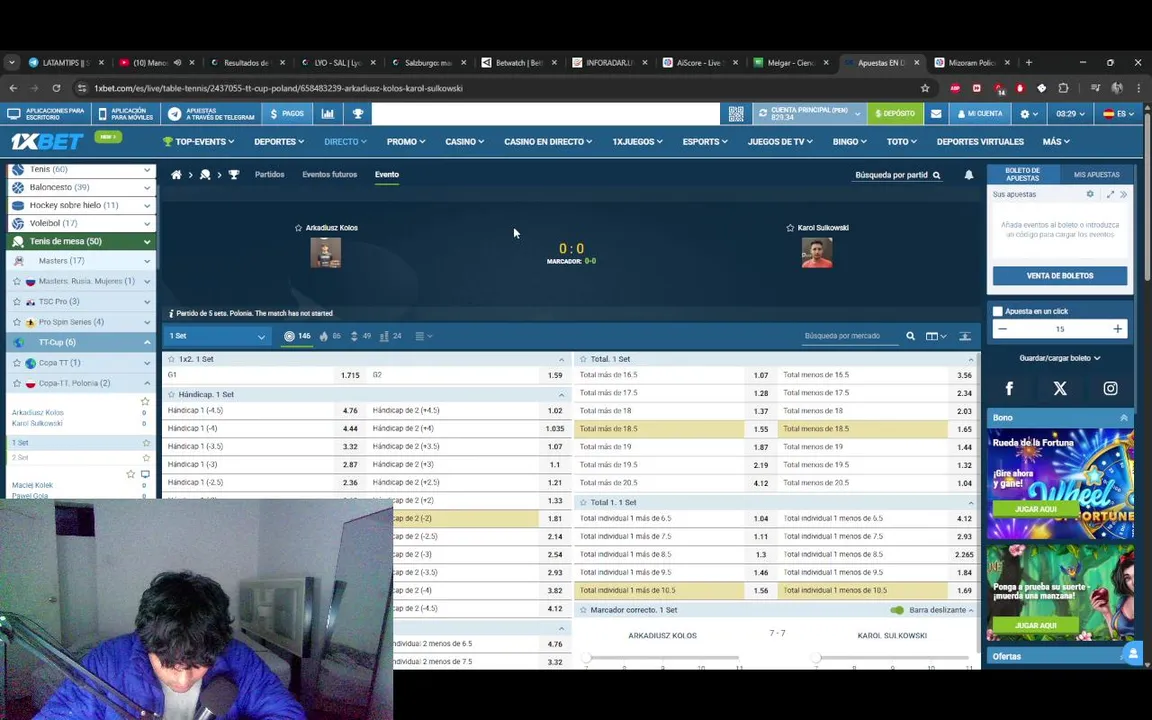
Task: Enable Apuesta en un click checkbox
Action: (x=998, y=312)
